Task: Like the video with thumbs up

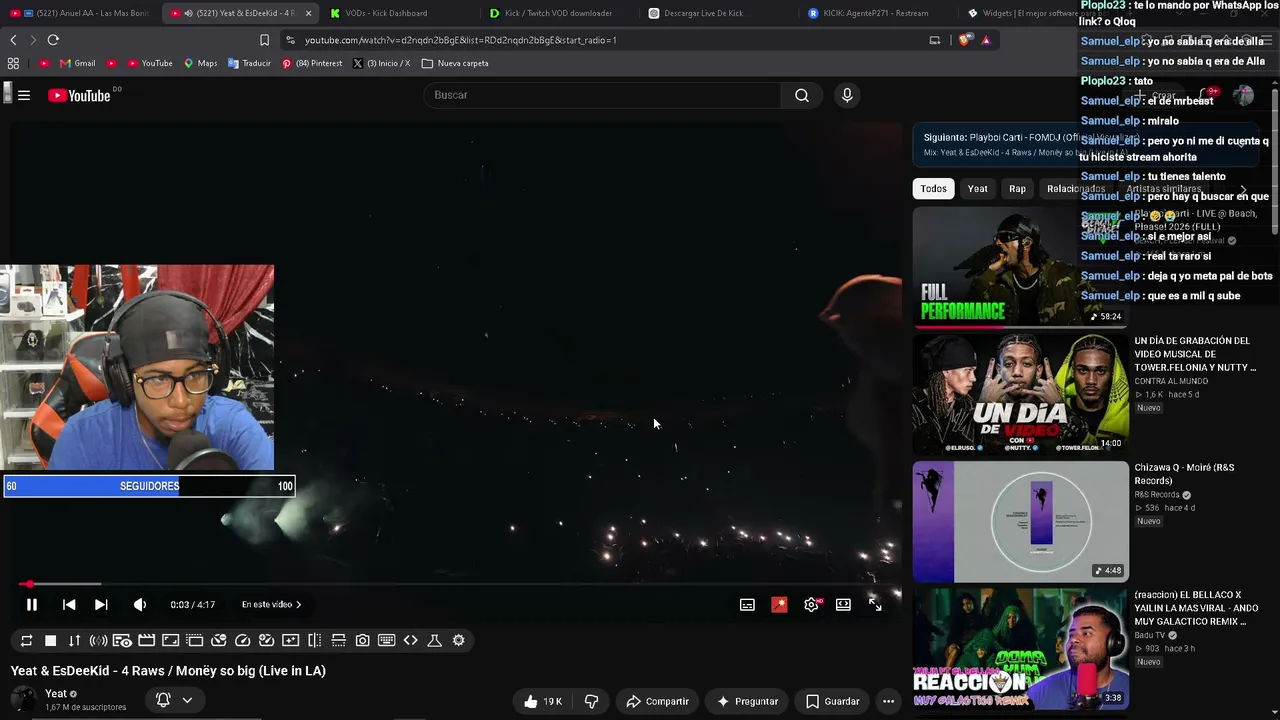Action: pyautogui.click(x=542, y=702)
